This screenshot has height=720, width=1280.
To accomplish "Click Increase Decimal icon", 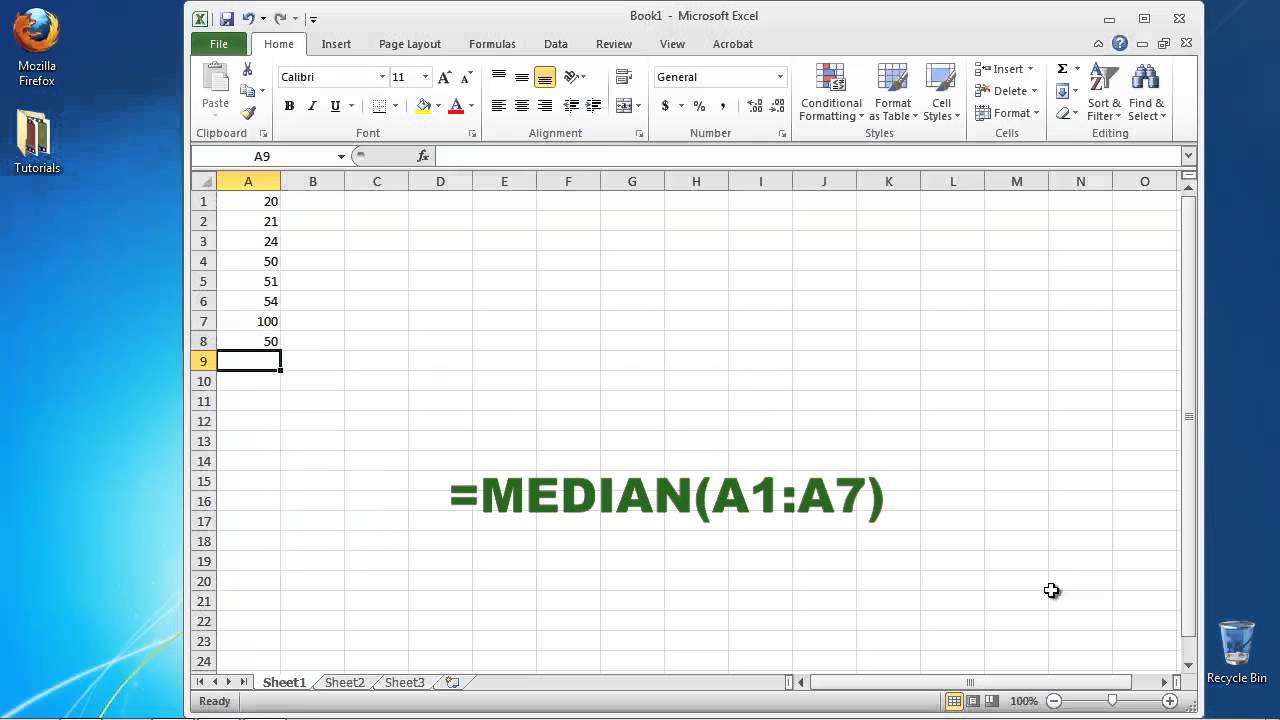I will coord(754,106).
